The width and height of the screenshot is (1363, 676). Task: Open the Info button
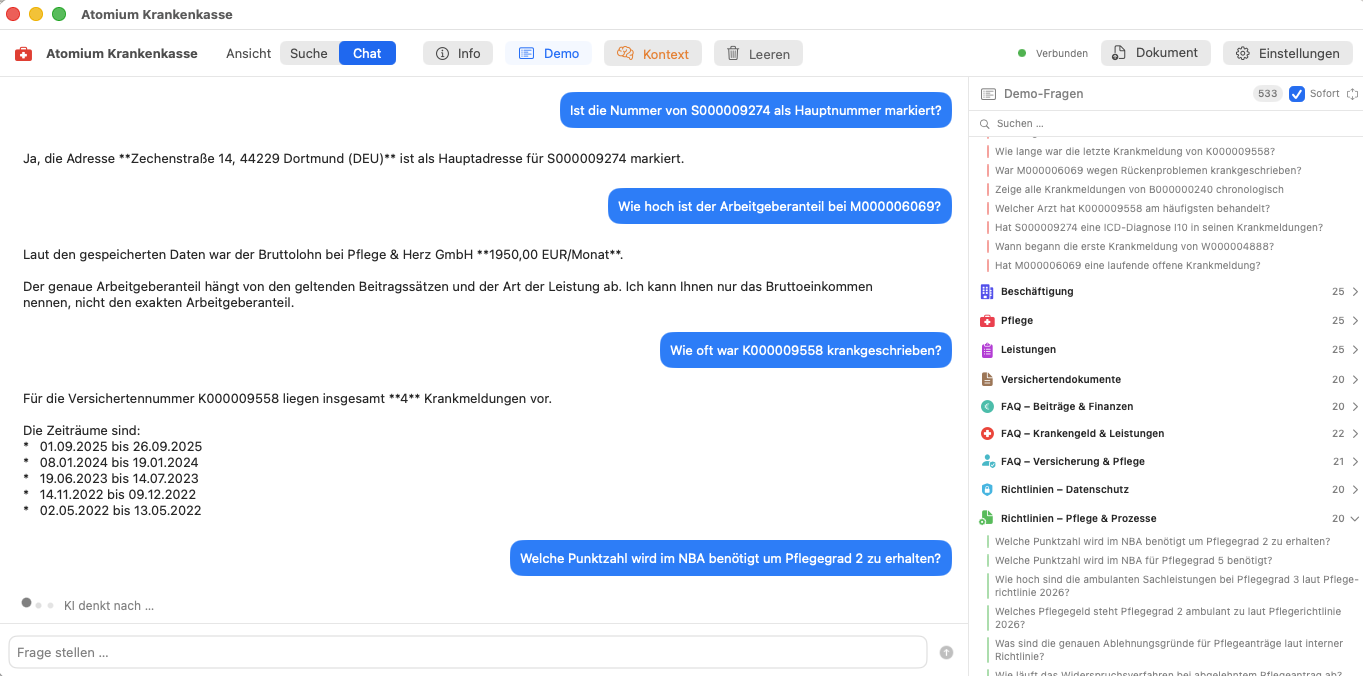pos(458,54)
